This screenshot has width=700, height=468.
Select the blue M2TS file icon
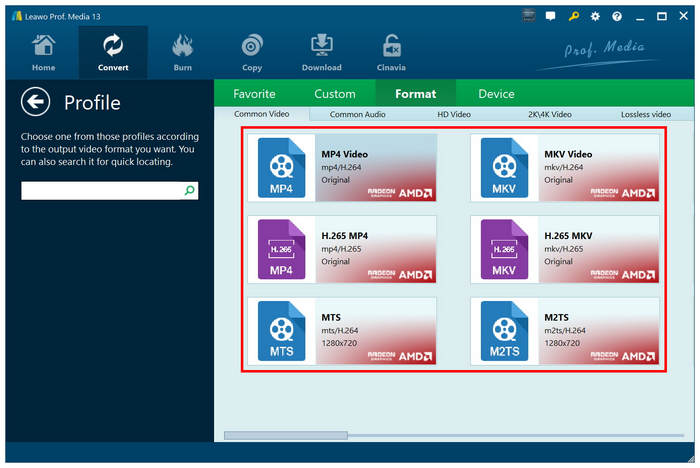pyautogui.click(x=504, y=331)
